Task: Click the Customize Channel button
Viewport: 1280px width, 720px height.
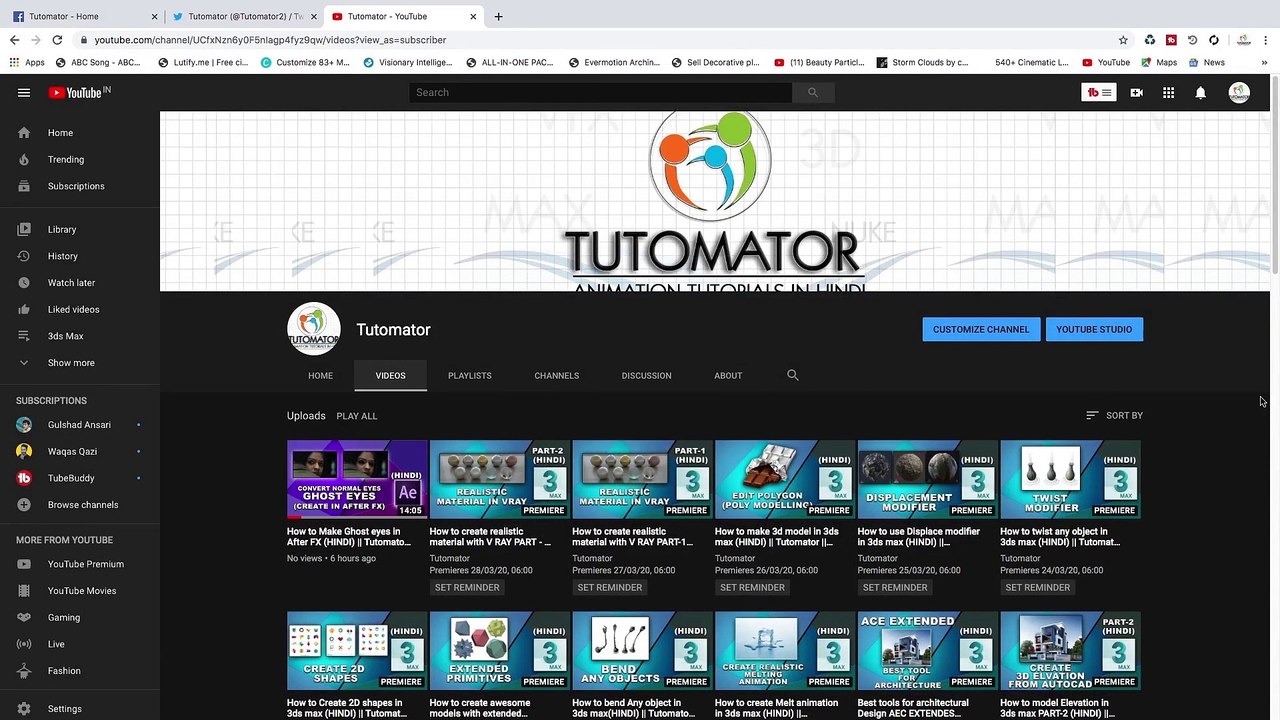Action: [981, 329]
